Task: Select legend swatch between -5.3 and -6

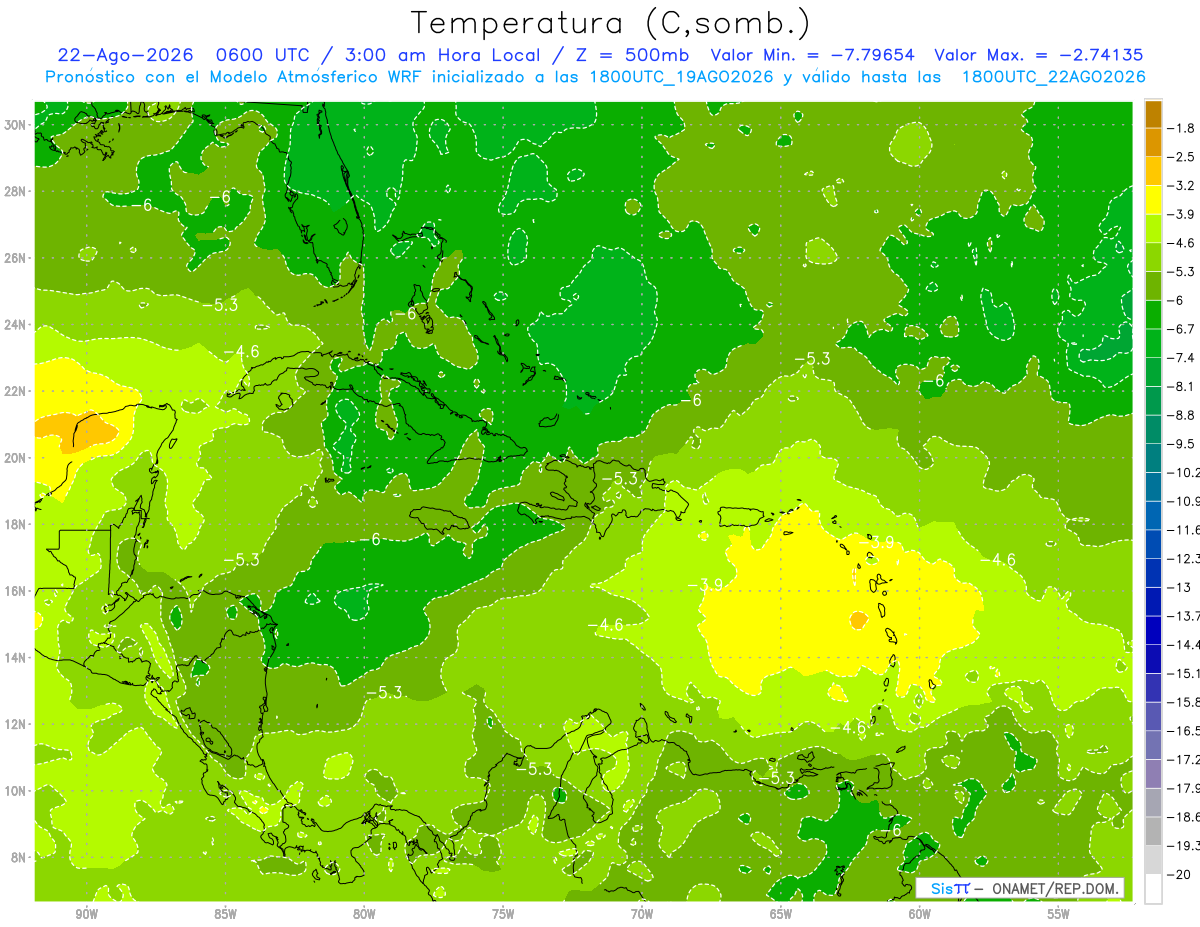Action: pyautogui.click(x=1153, y=286)
